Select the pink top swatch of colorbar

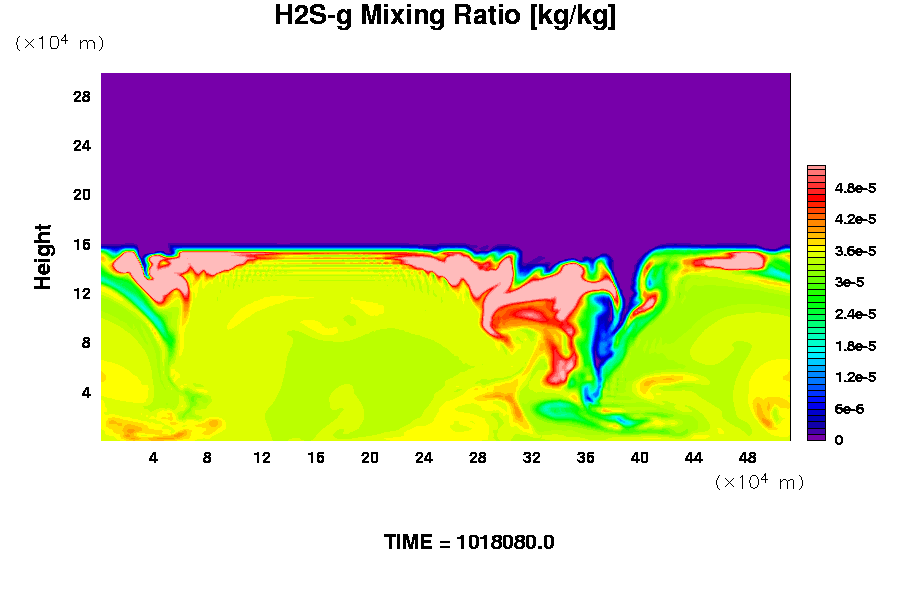[x=816, y=172]
